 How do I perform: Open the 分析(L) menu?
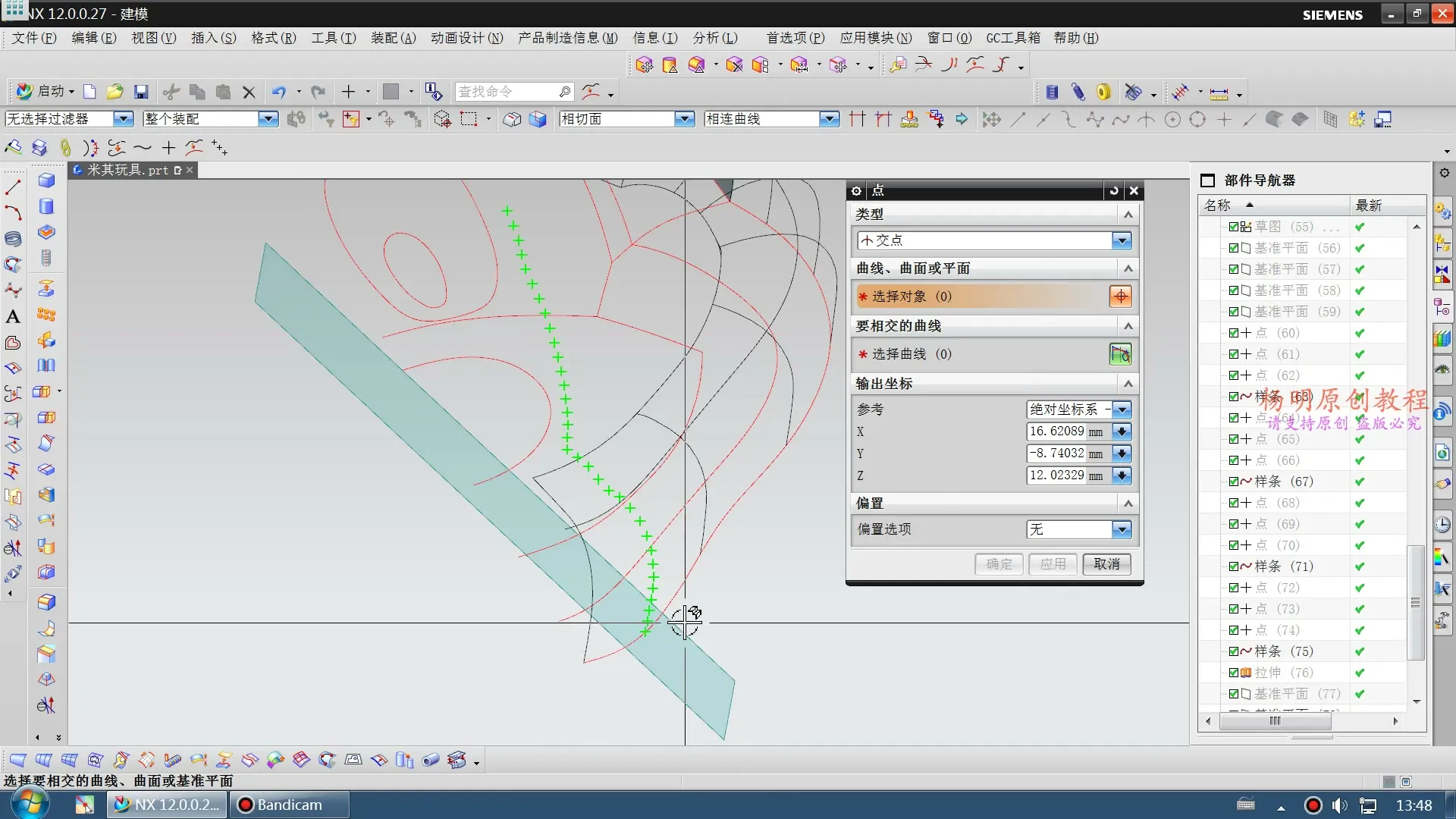point(714,38)
